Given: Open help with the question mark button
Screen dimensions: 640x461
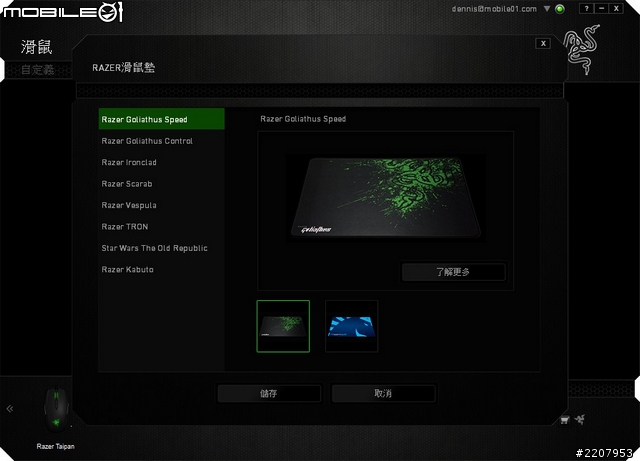Looking at the screenshot, I should 587,8.
